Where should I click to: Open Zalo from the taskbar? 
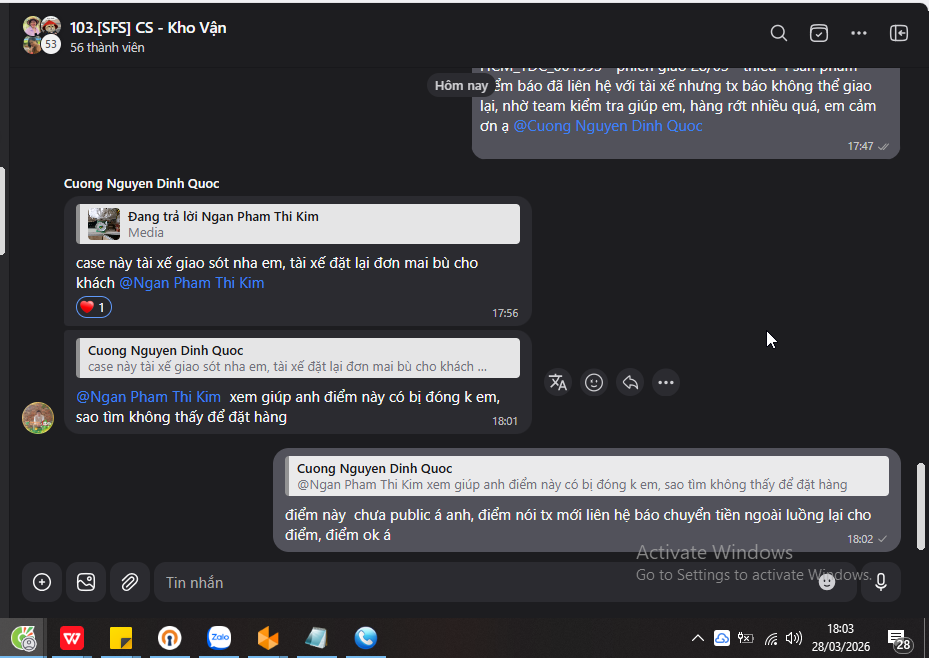pos(219,638)
